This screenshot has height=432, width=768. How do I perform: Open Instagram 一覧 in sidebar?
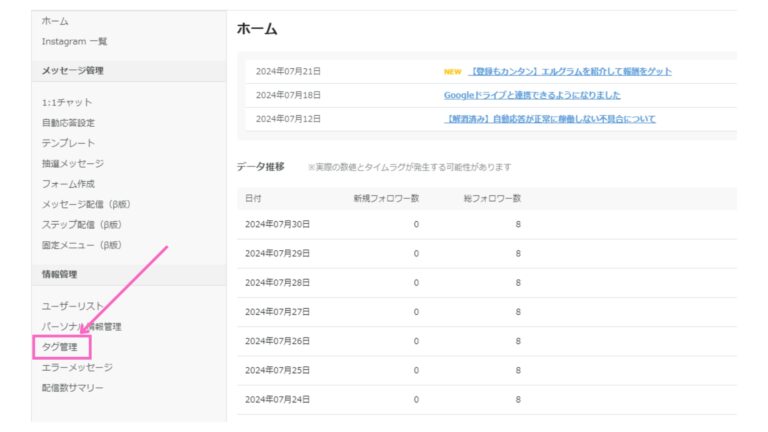click(x=75, y=41)
